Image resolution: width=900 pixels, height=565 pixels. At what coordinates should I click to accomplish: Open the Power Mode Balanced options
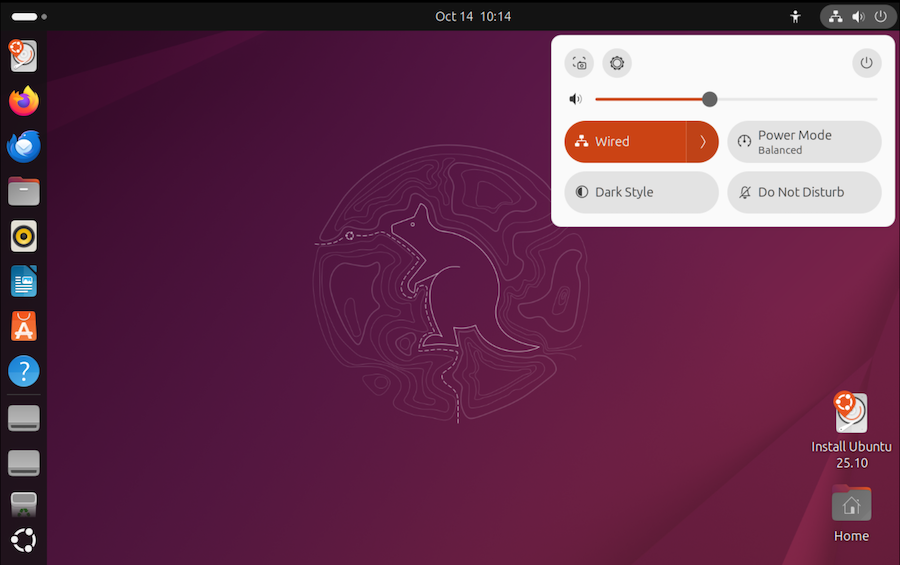pyautogui.click(x=804, y=142)
